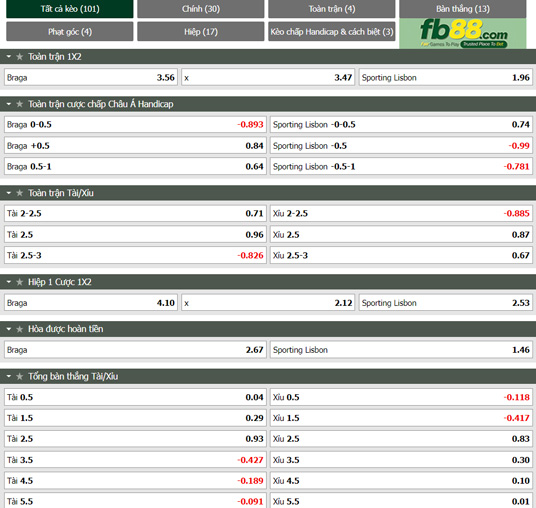Viewport: 536px width, 508px height.
Task: Select total goals Tài 2.5 at 0.93
Action: [x=135, y=439]
